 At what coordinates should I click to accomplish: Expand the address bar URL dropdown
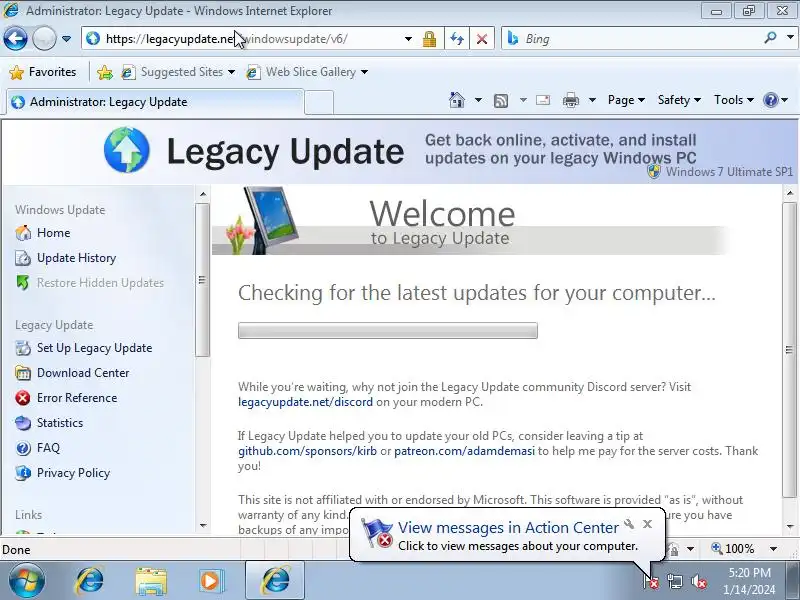tap(408, 39)
